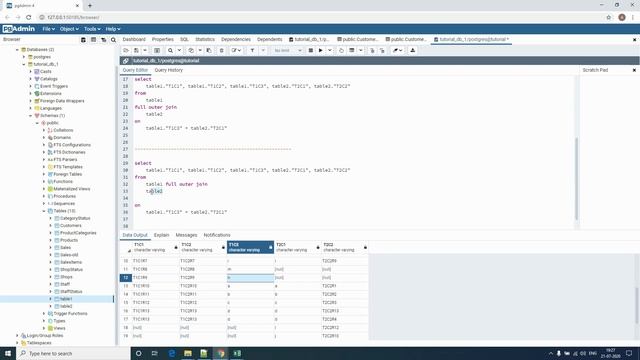The height and width of the screenshot is (360, 640).
Task: Open the Explain Analyze options dropdown arrow
Action: [360, 50]
